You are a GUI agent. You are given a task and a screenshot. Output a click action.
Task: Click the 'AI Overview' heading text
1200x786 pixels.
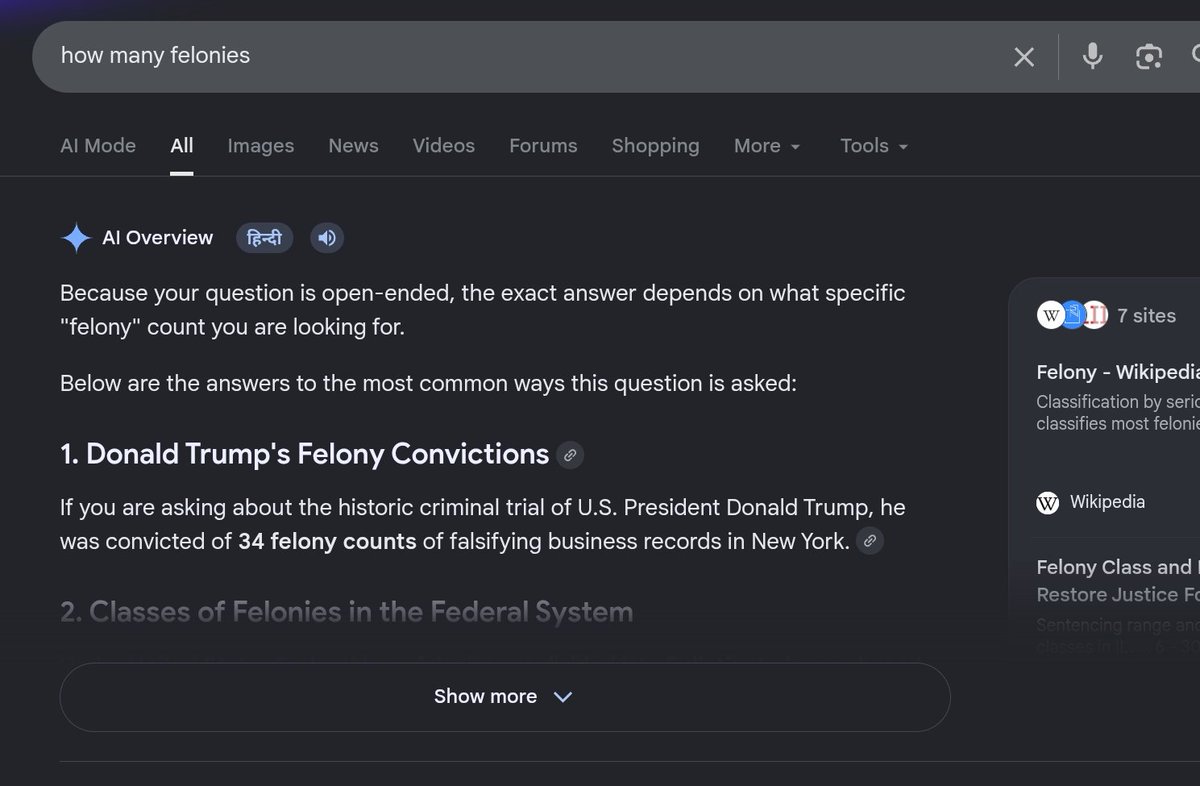157,238
